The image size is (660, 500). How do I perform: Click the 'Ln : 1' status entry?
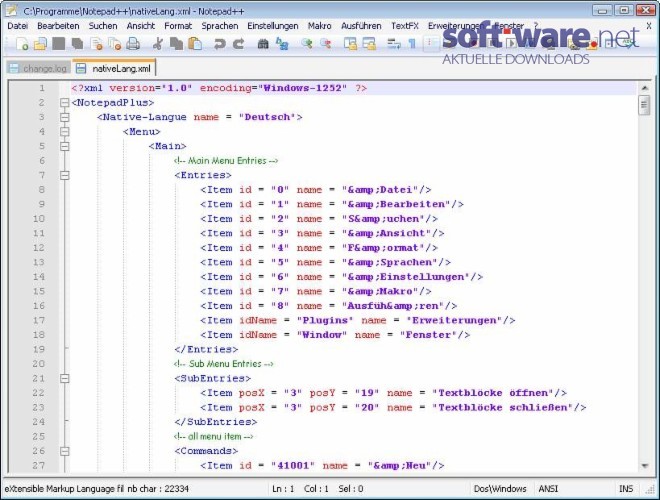point(283,489)
